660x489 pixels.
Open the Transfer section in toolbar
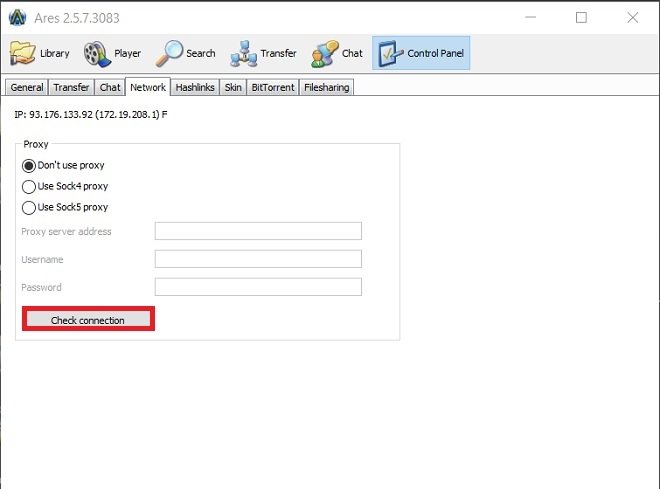pyautogui.click(x=263, y=53)
